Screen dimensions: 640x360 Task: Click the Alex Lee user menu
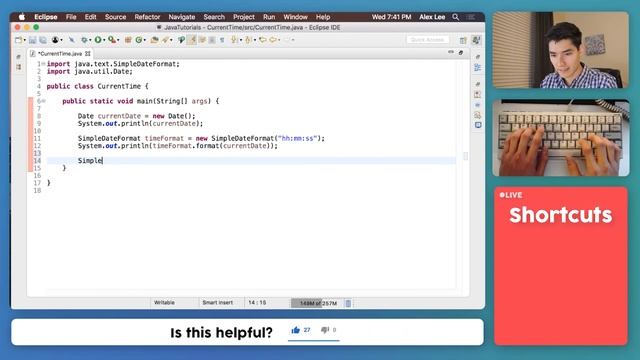[432, 17]
